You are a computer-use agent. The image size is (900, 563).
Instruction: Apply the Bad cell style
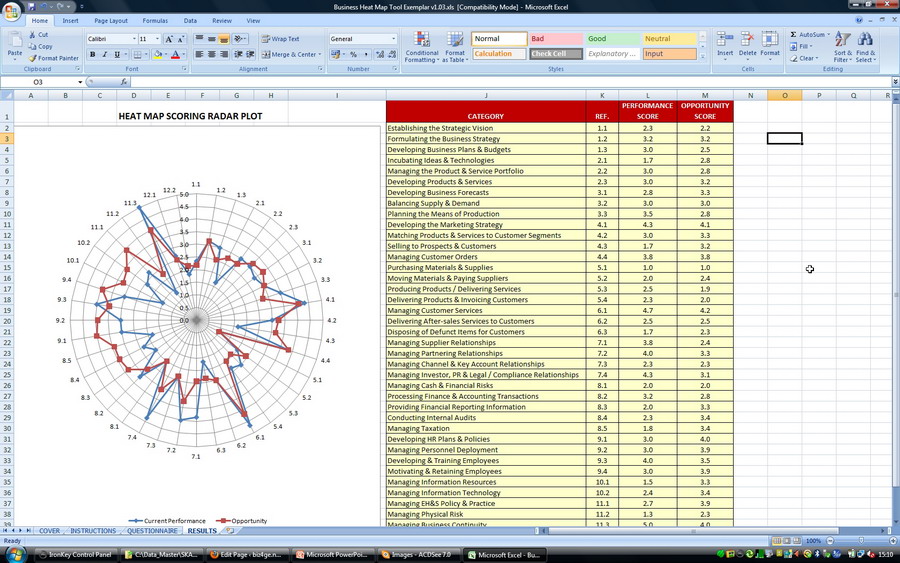point(555,38)
